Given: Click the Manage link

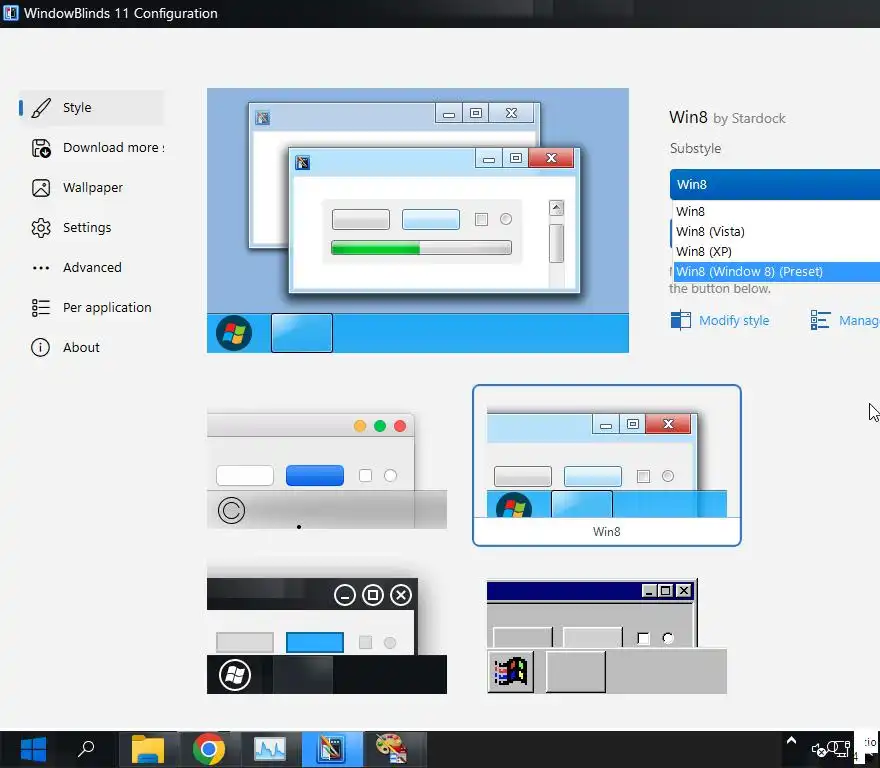Looking at the screenshot, I should tap(859, 321).
